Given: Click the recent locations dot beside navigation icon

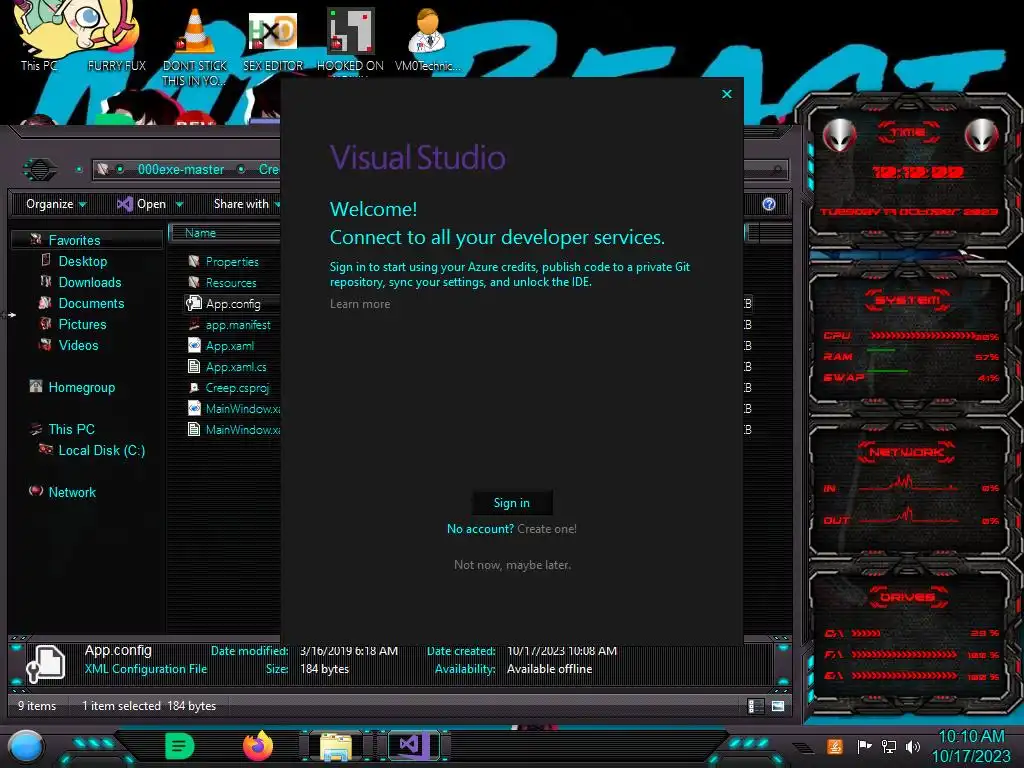Looking at the screenshot, I should click(x=79, y=170).
